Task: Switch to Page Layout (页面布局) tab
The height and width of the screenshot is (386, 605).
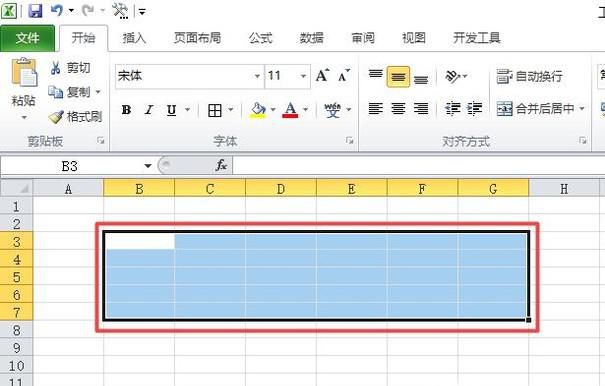Action: (x=197, y=38)
